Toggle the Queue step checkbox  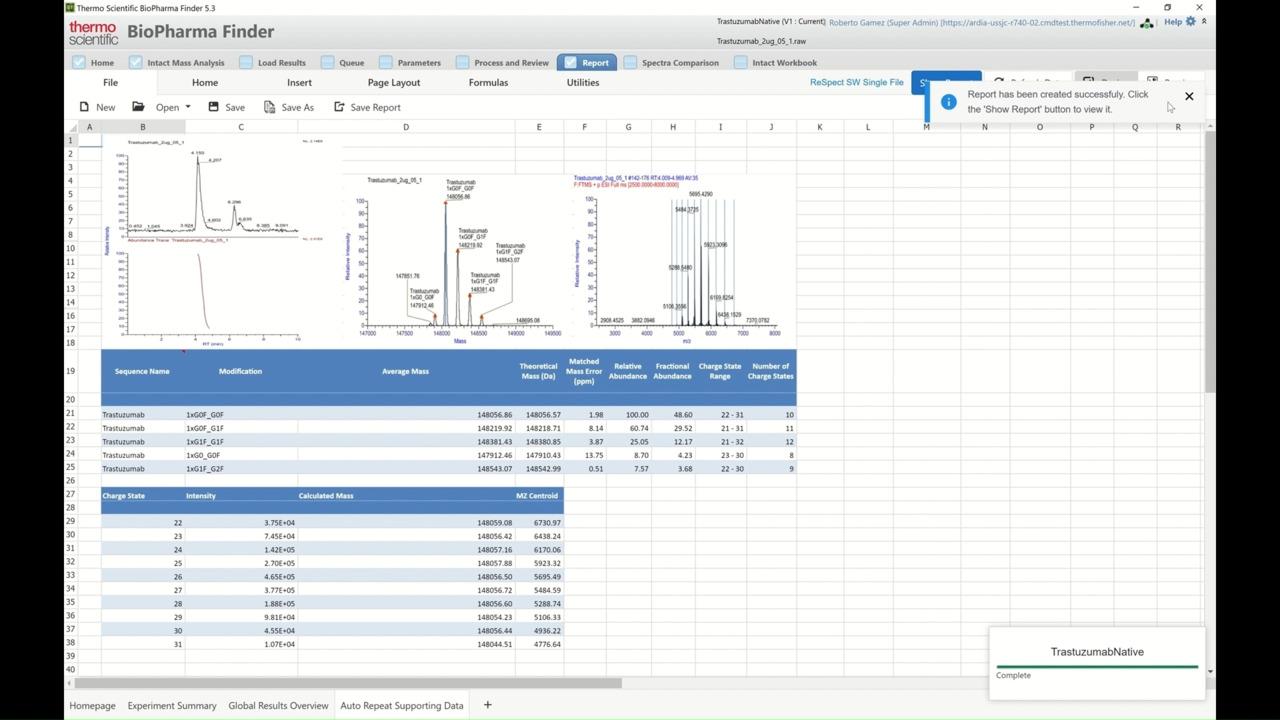click(327, 62)
